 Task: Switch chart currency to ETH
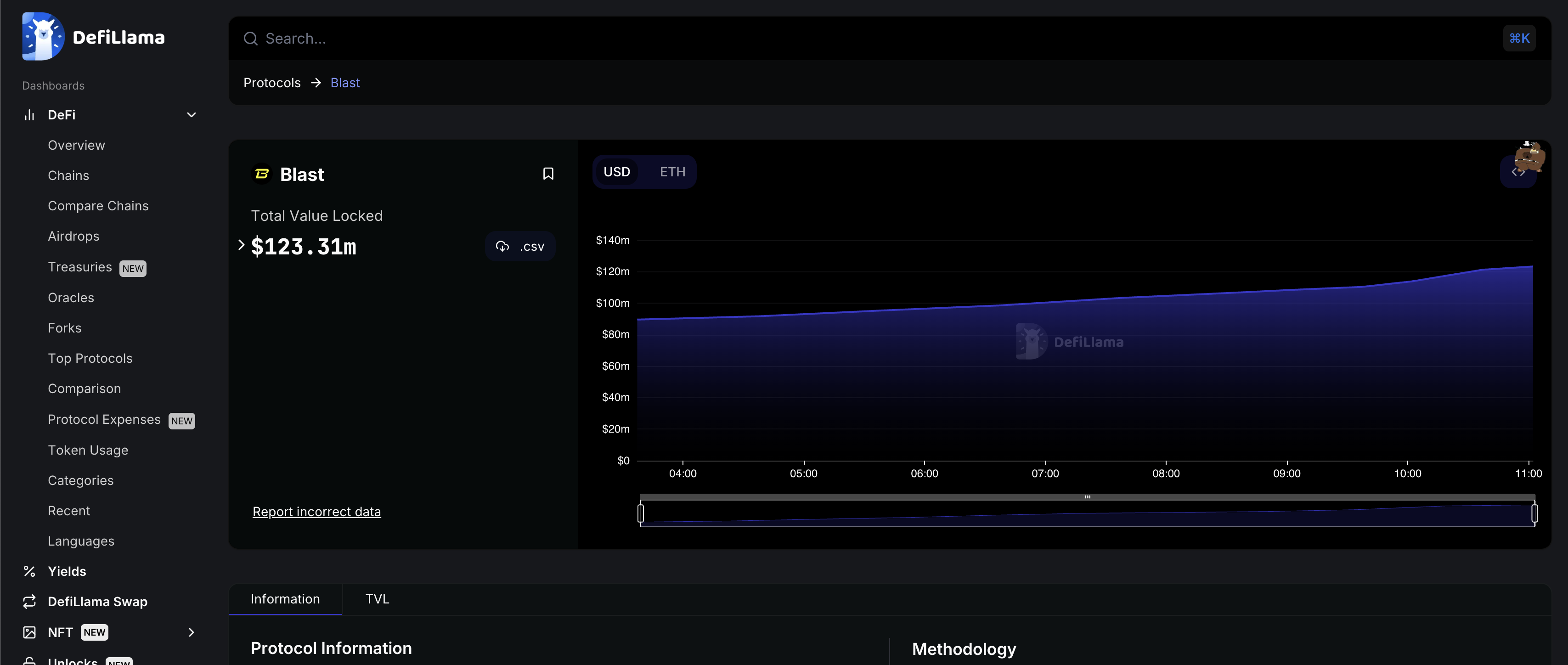(671, 172)
